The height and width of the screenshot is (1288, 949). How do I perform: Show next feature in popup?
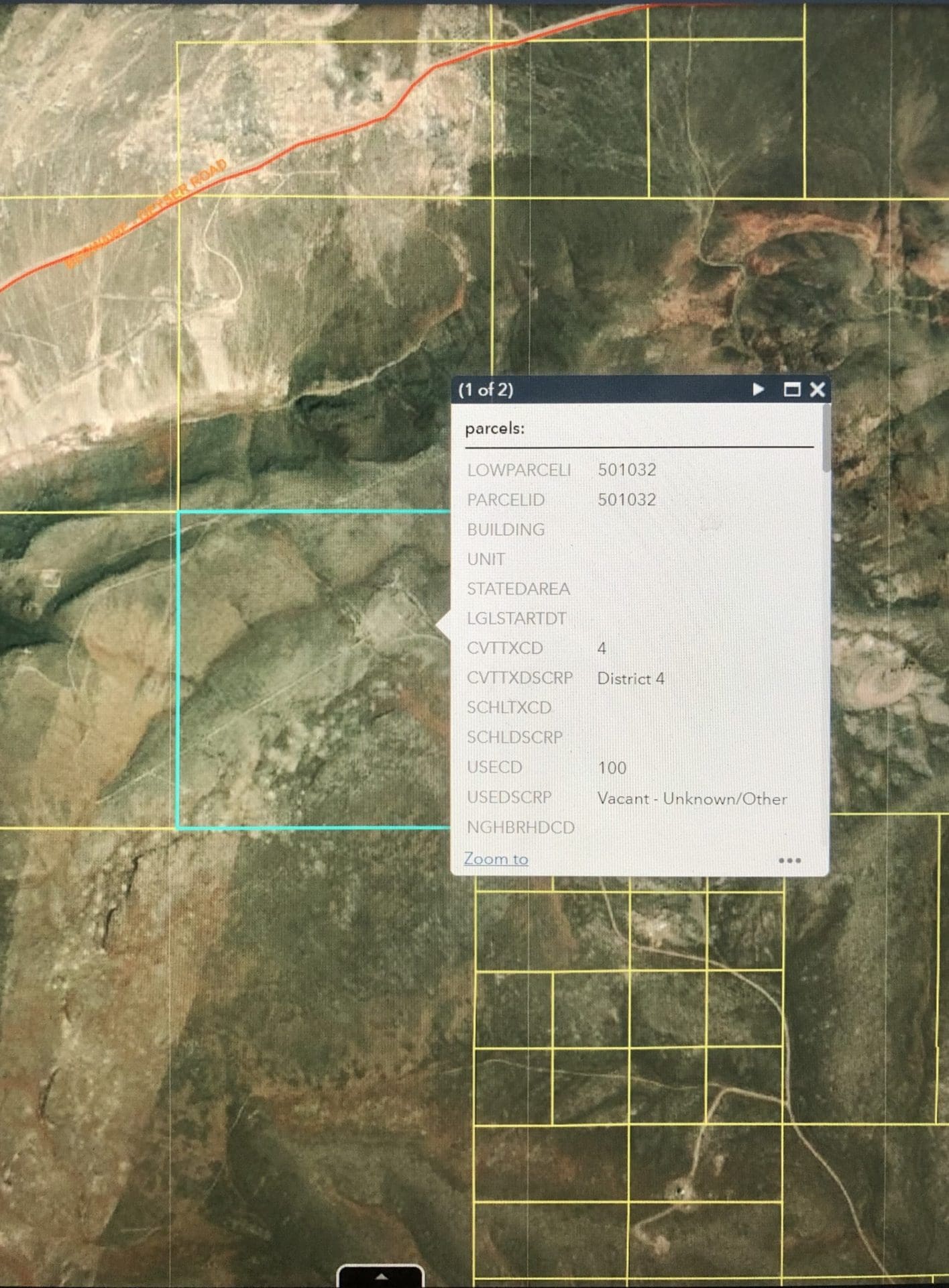[758, 389]
